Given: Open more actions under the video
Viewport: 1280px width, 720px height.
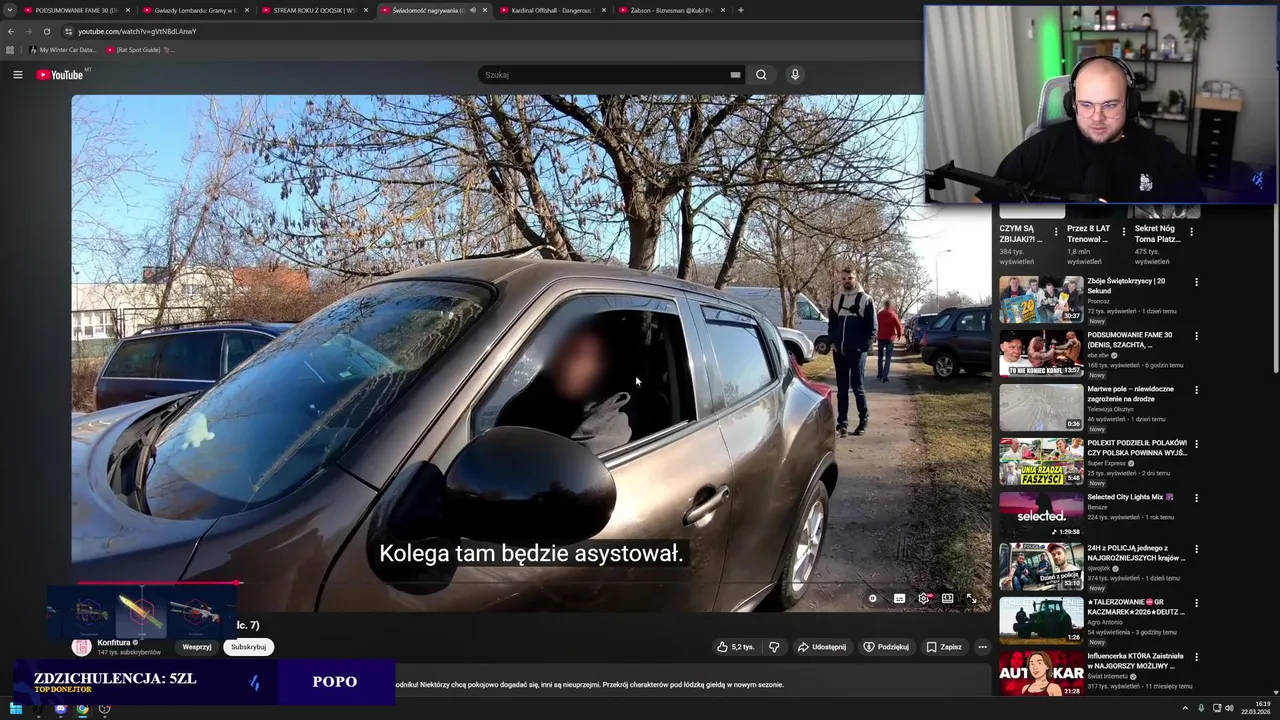Looking at the screenshot, I should coord(982,647).
